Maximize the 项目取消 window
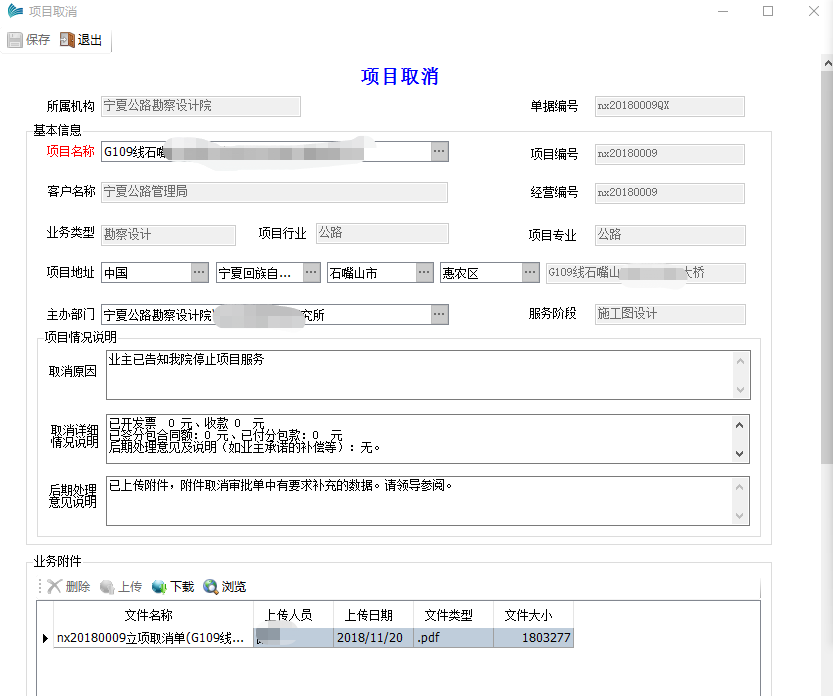This screenshot has width=833, height=696. click(x=768, y=11)
